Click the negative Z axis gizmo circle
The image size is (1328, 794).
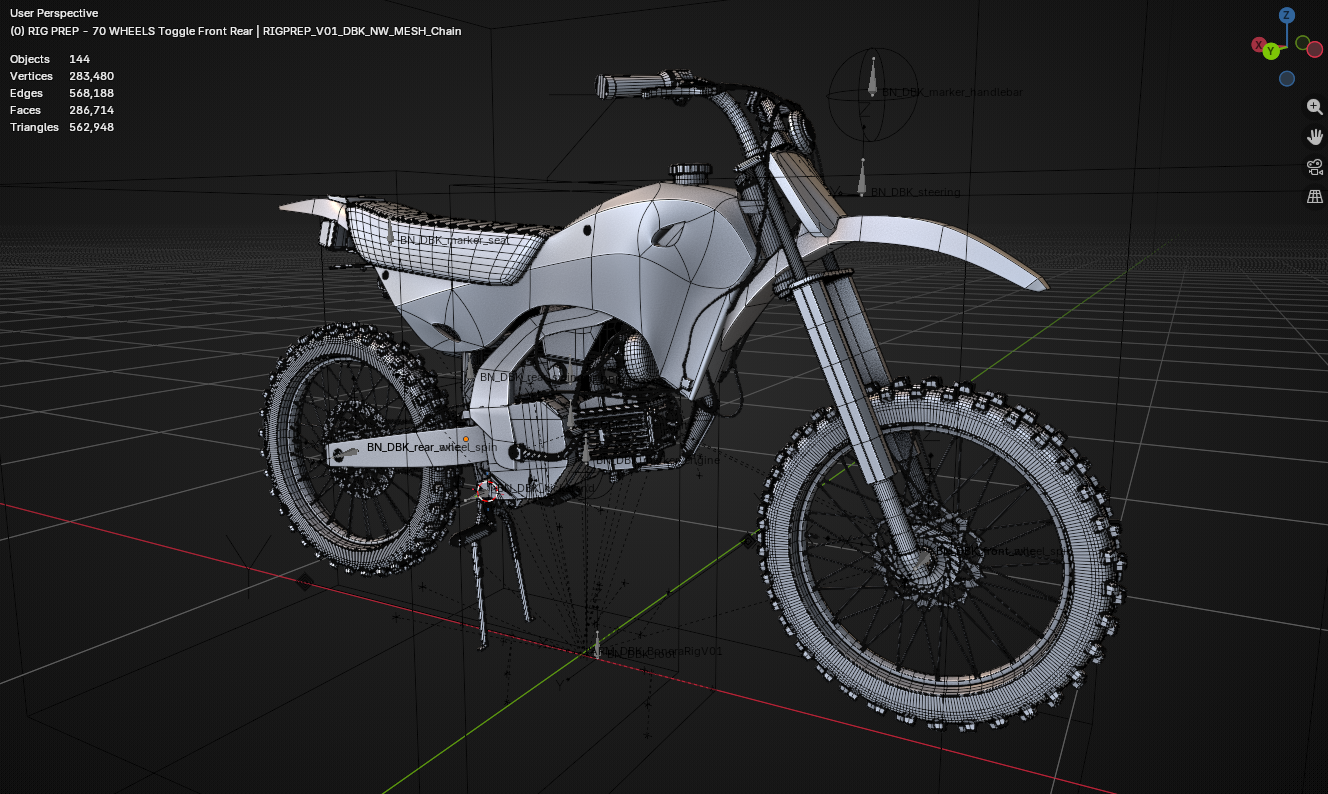[1287, 78]
